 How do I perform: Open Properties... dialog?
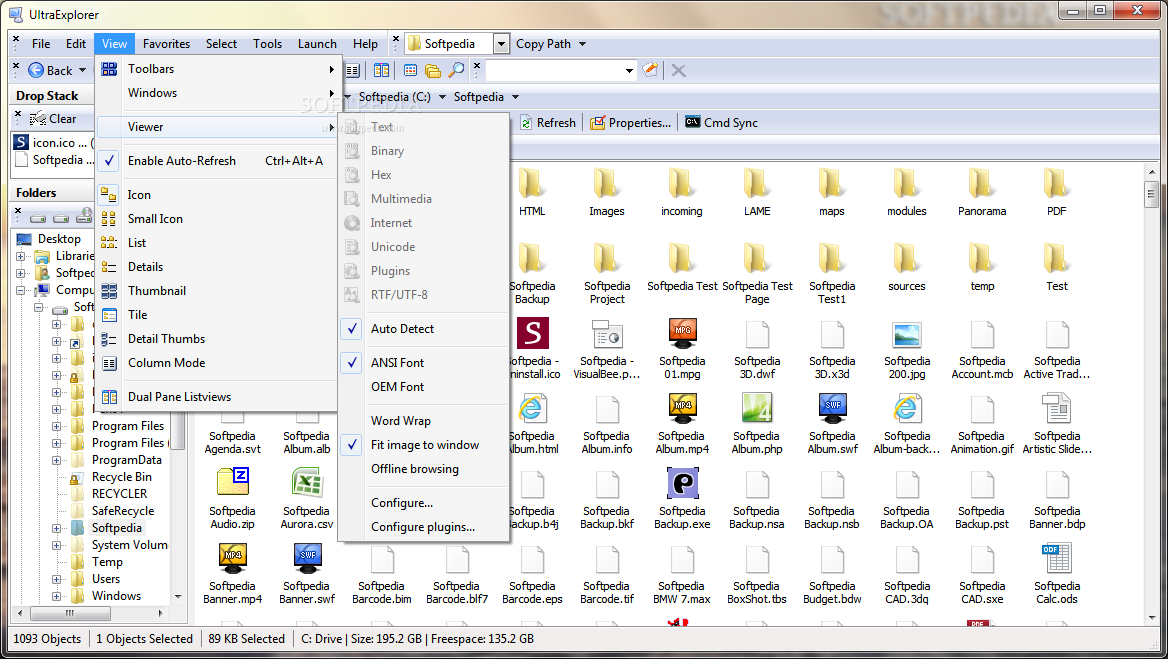coord(630,123)
